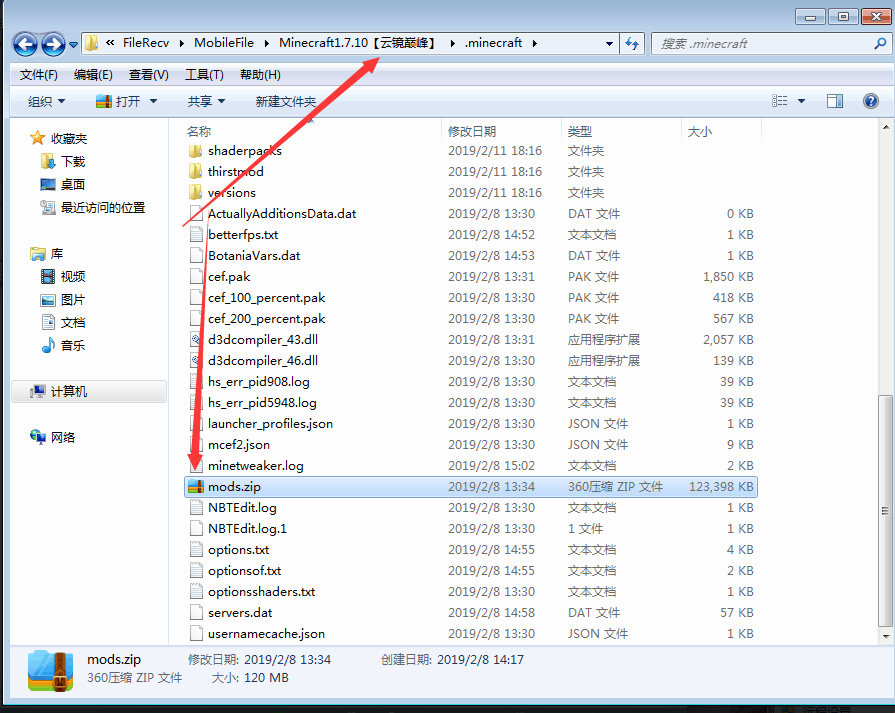Image resolution: width=895 pixels, height=713 pixels.
Task: Open the address bar history dropdown
Action: click(609, 43)
